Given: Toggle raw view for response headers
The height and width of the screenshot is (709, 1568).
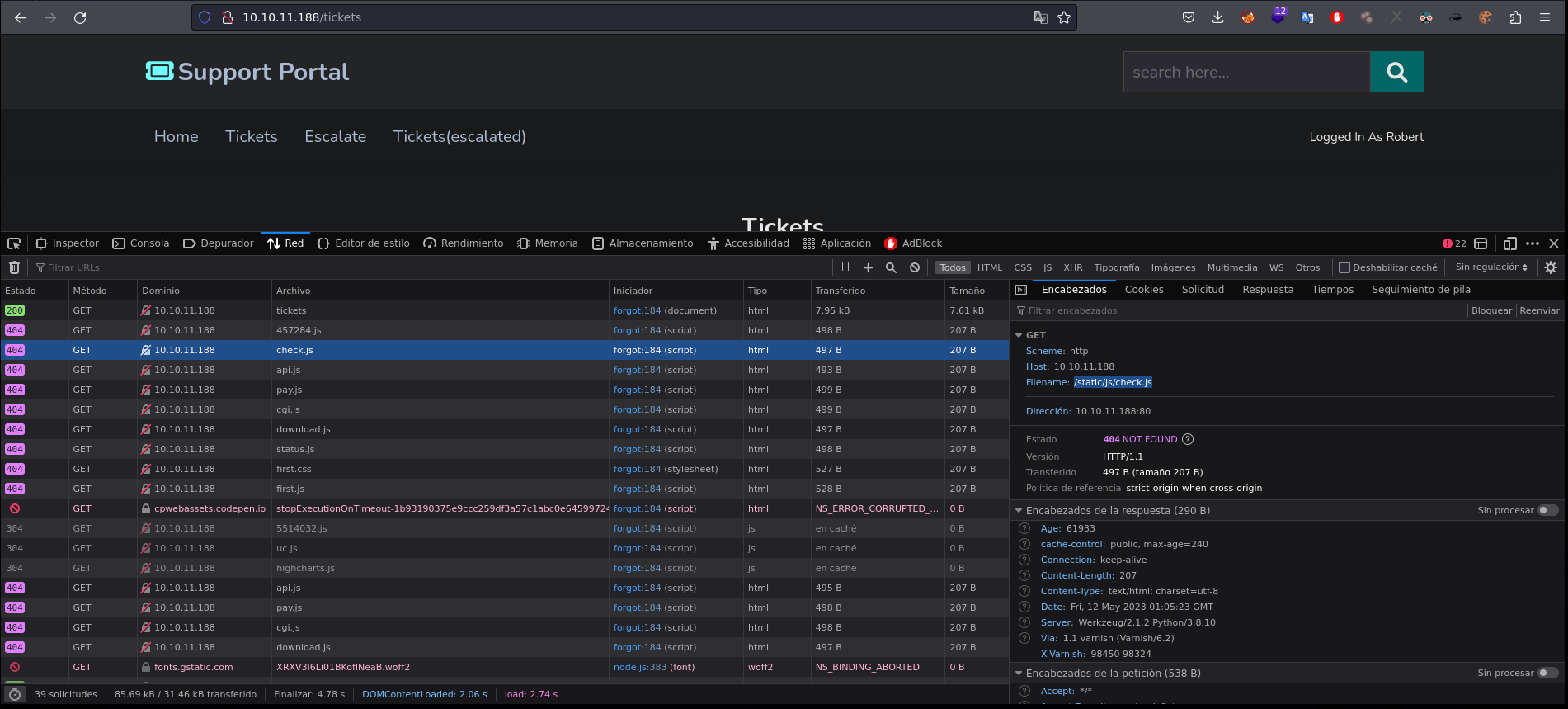Looking at the screenshot, I should (x=1547, y=510).
